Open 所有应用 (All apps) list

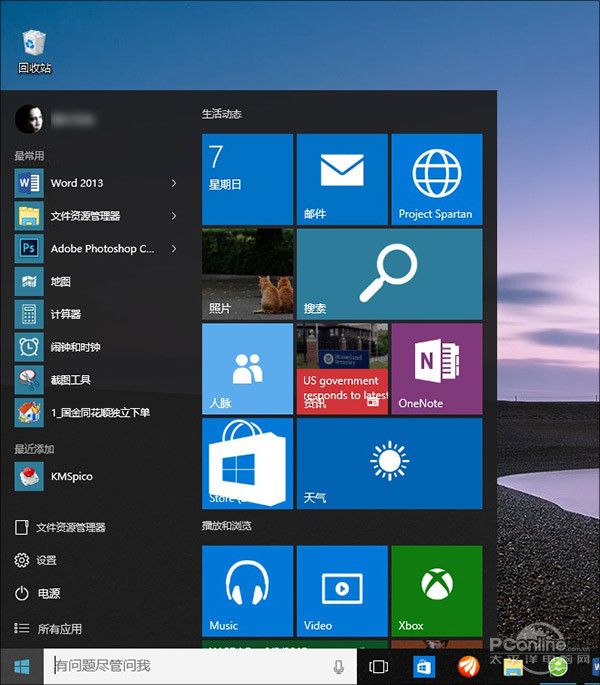coord(58,629)
